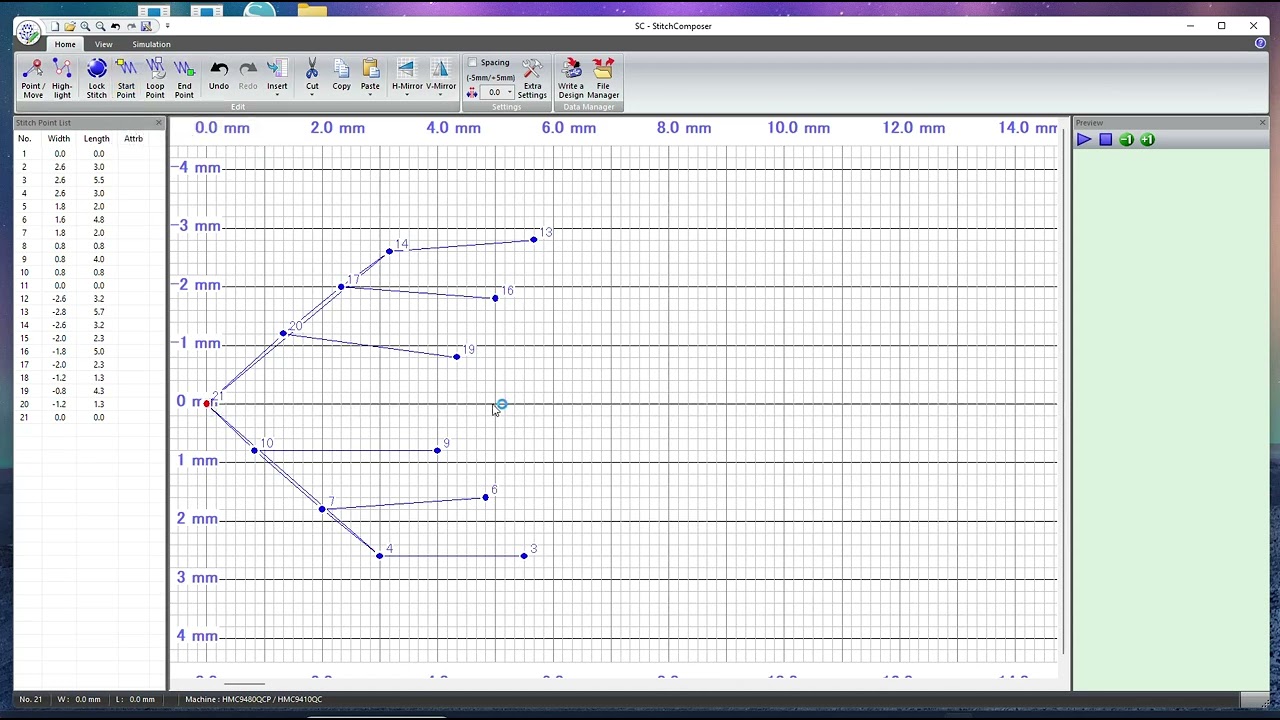Viewport: 1280px width, 720px height.
Task: Open the File Manager
Action: [603, 78]
